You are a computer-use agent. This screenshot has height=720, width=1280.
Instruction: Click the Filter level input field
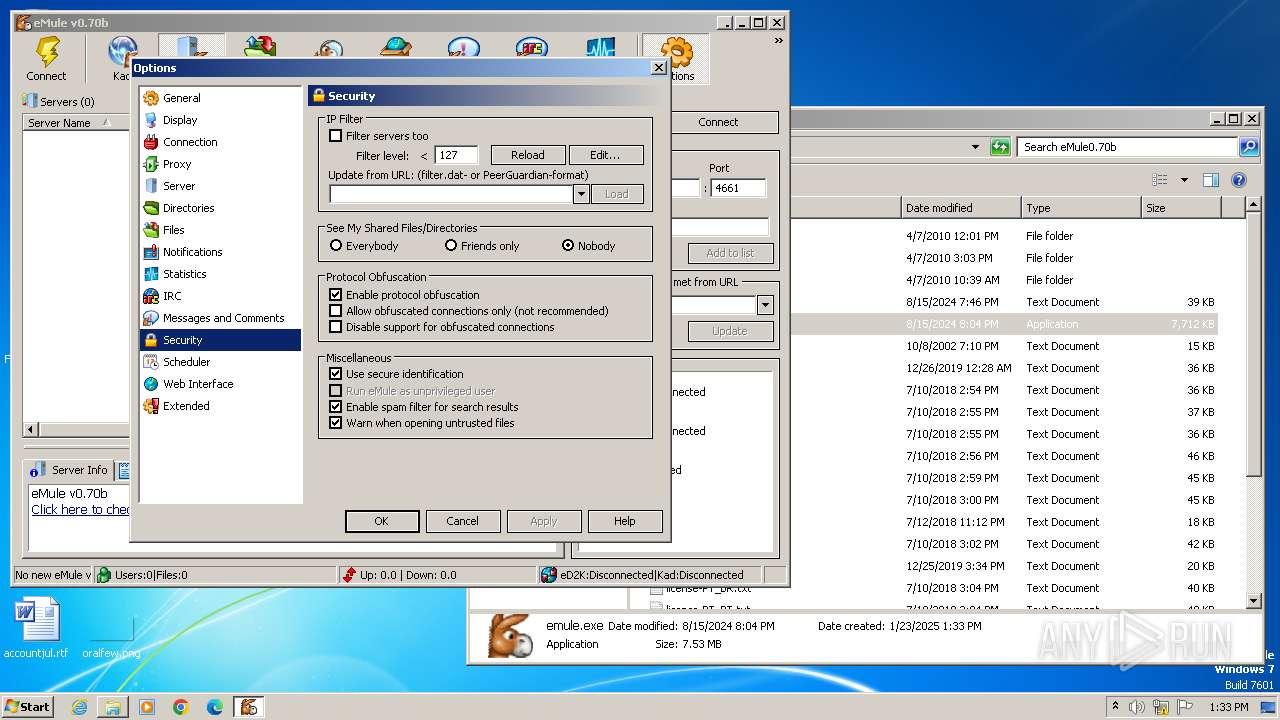tap(456, 155)
